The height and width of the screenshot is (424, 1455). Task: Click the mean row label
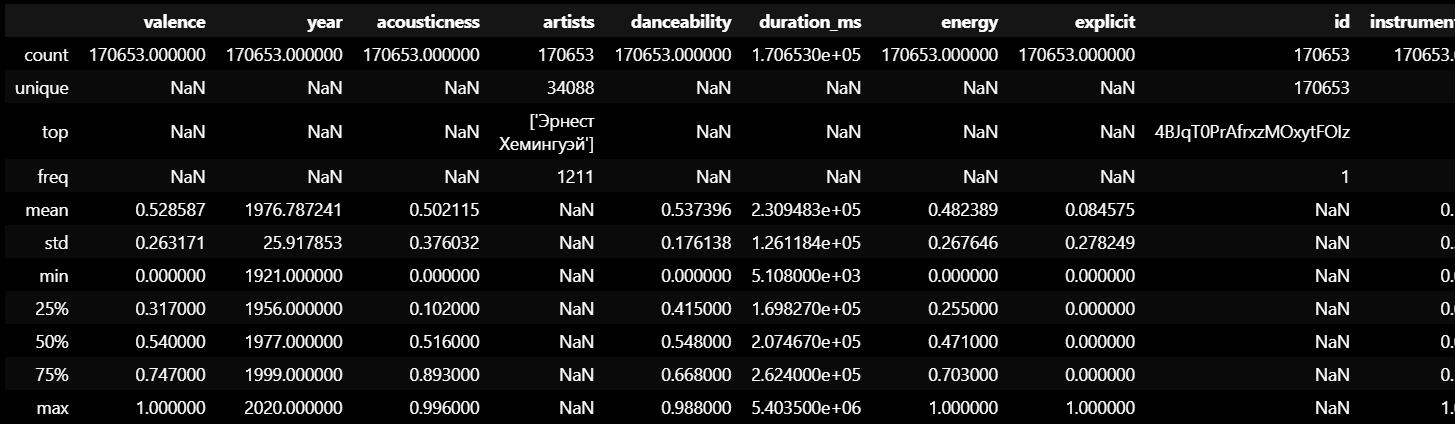pyautogui.click(x=49, y=210)
